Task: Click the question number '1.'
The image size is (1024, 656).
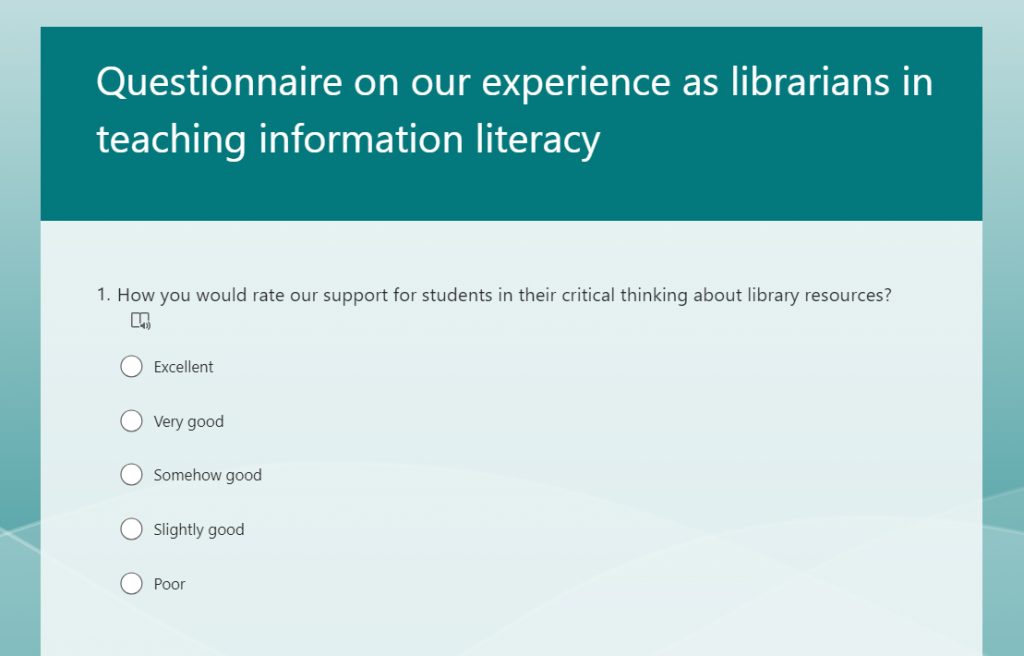Action: point(103,295)
